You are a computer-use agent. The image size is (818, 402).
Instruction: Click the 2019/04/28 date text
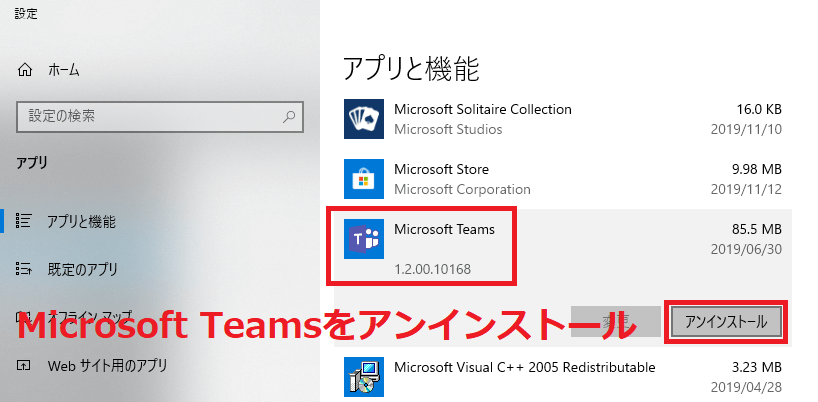[x=747, y=387]
